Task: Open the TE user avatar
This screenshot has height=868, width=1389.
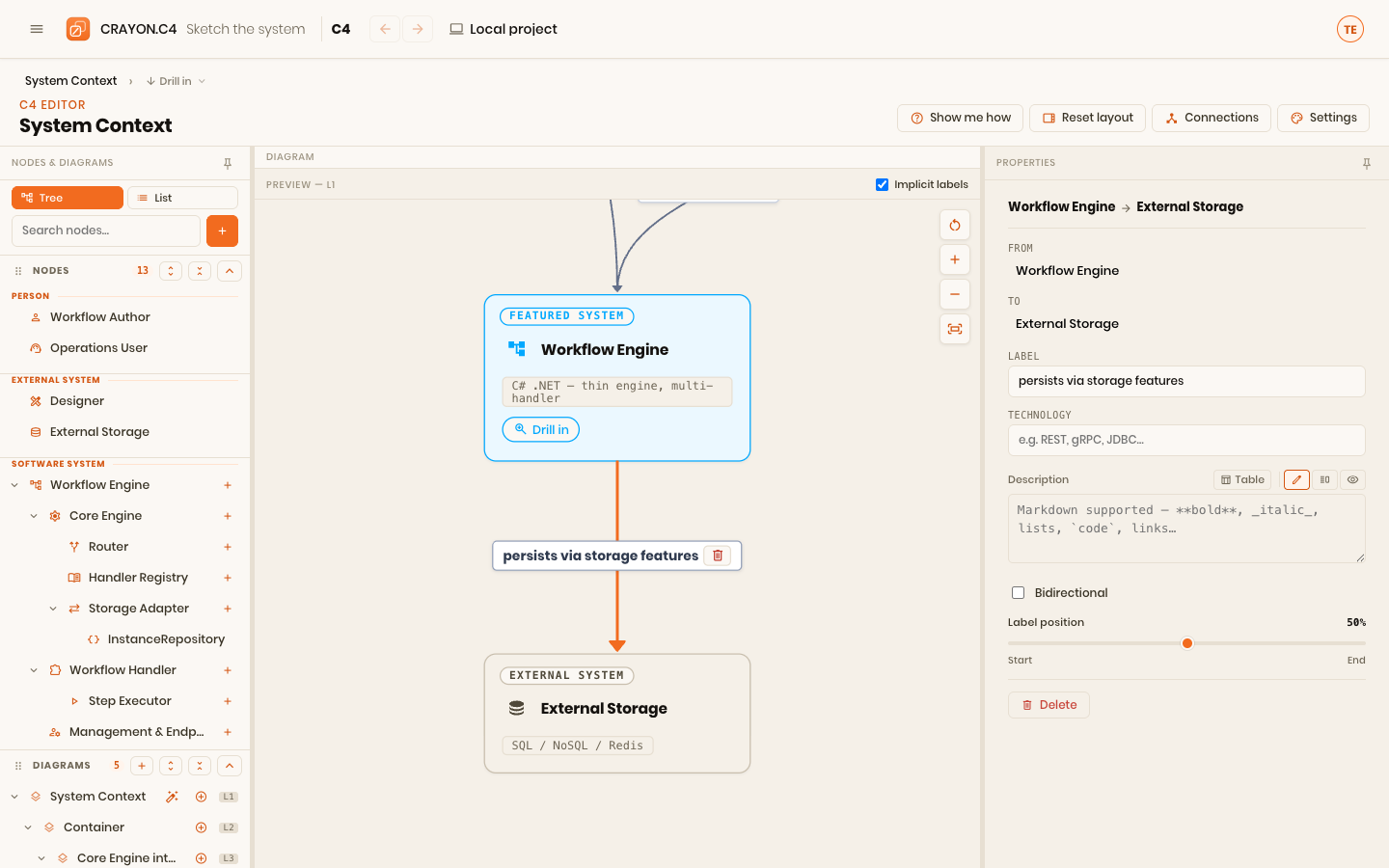Action: pyautogui.click(x=1350, y=29)
